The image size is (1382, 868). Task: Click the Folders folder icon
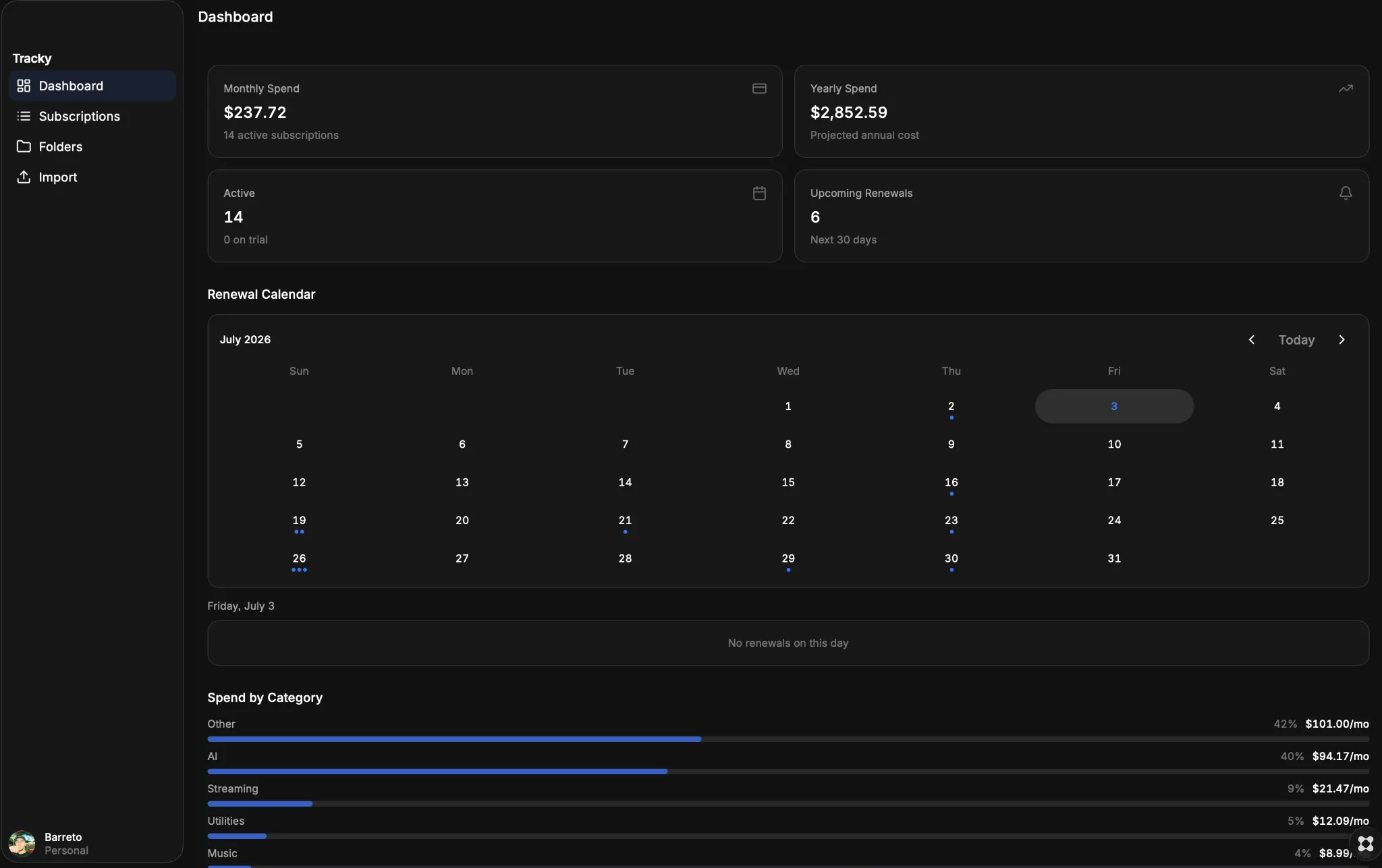tap(24, 146)
